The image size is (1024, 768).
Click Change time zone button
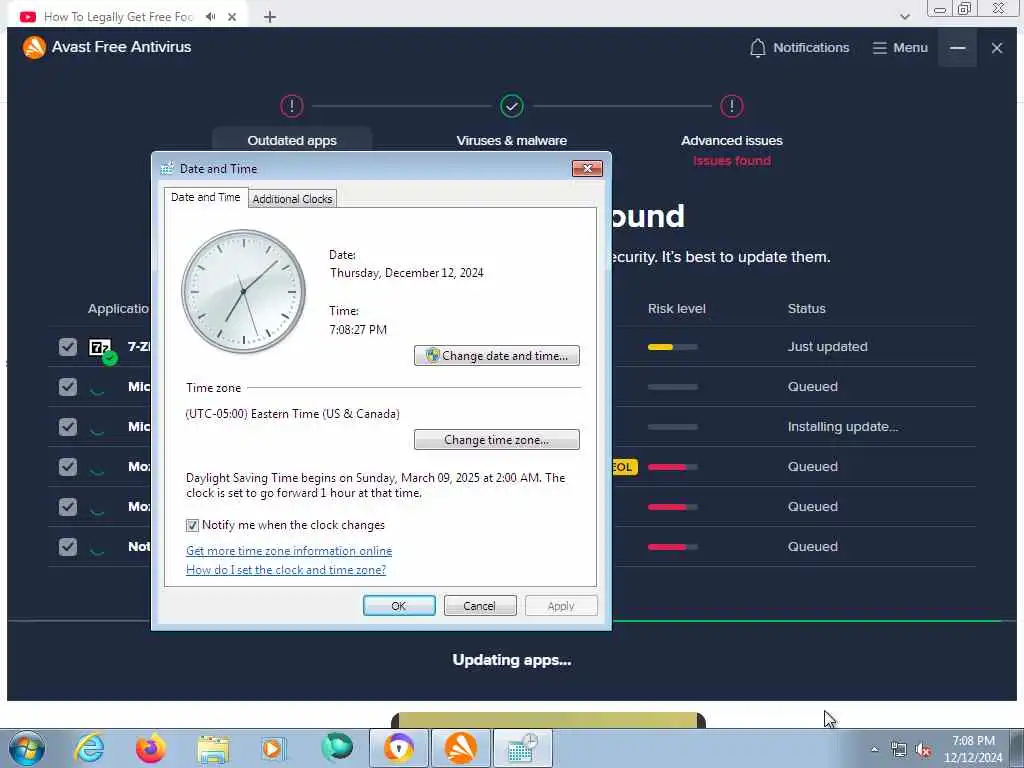coord(496,440)
